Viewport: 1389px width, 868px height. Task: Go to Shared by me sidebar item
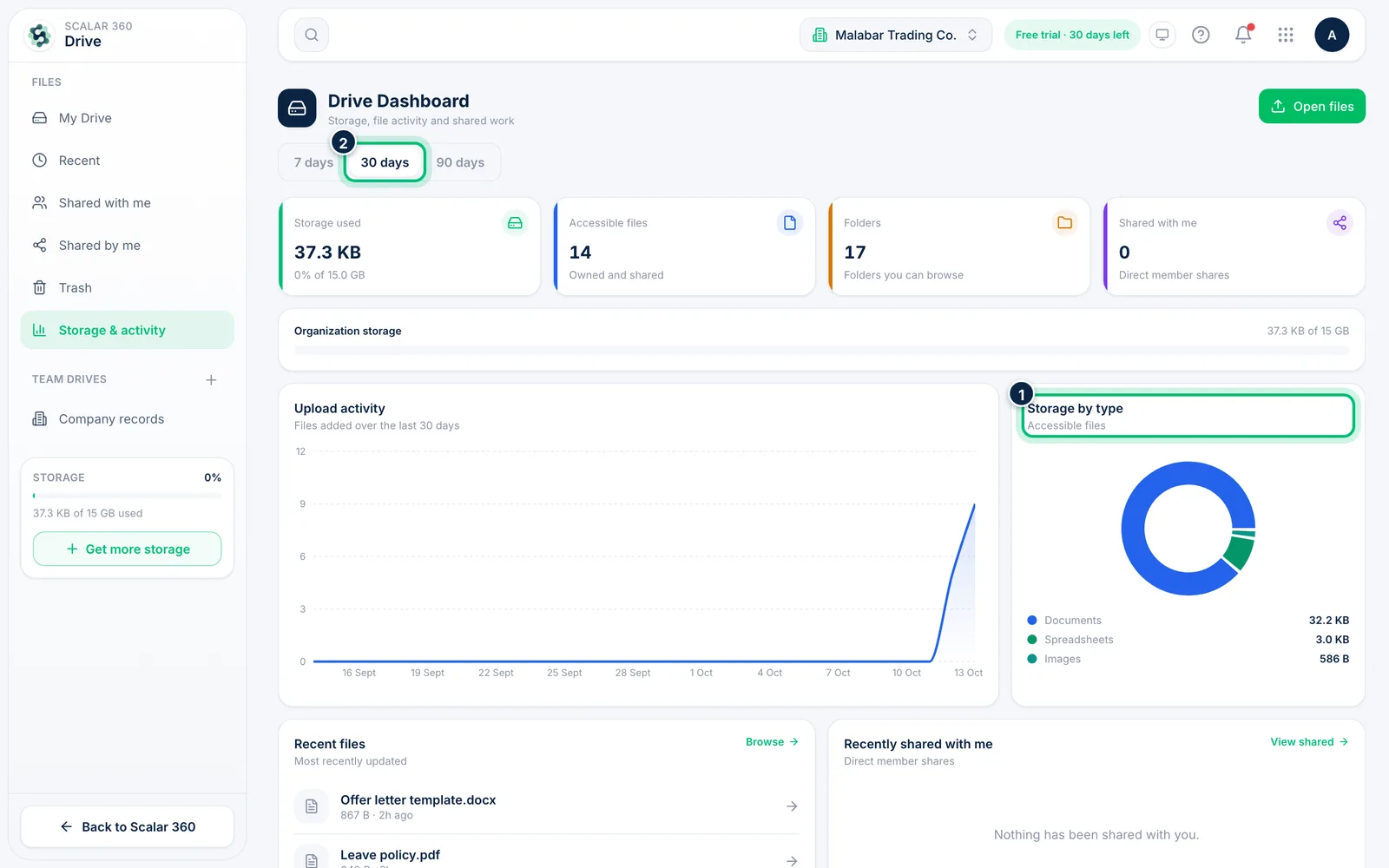tap(128, 246)
